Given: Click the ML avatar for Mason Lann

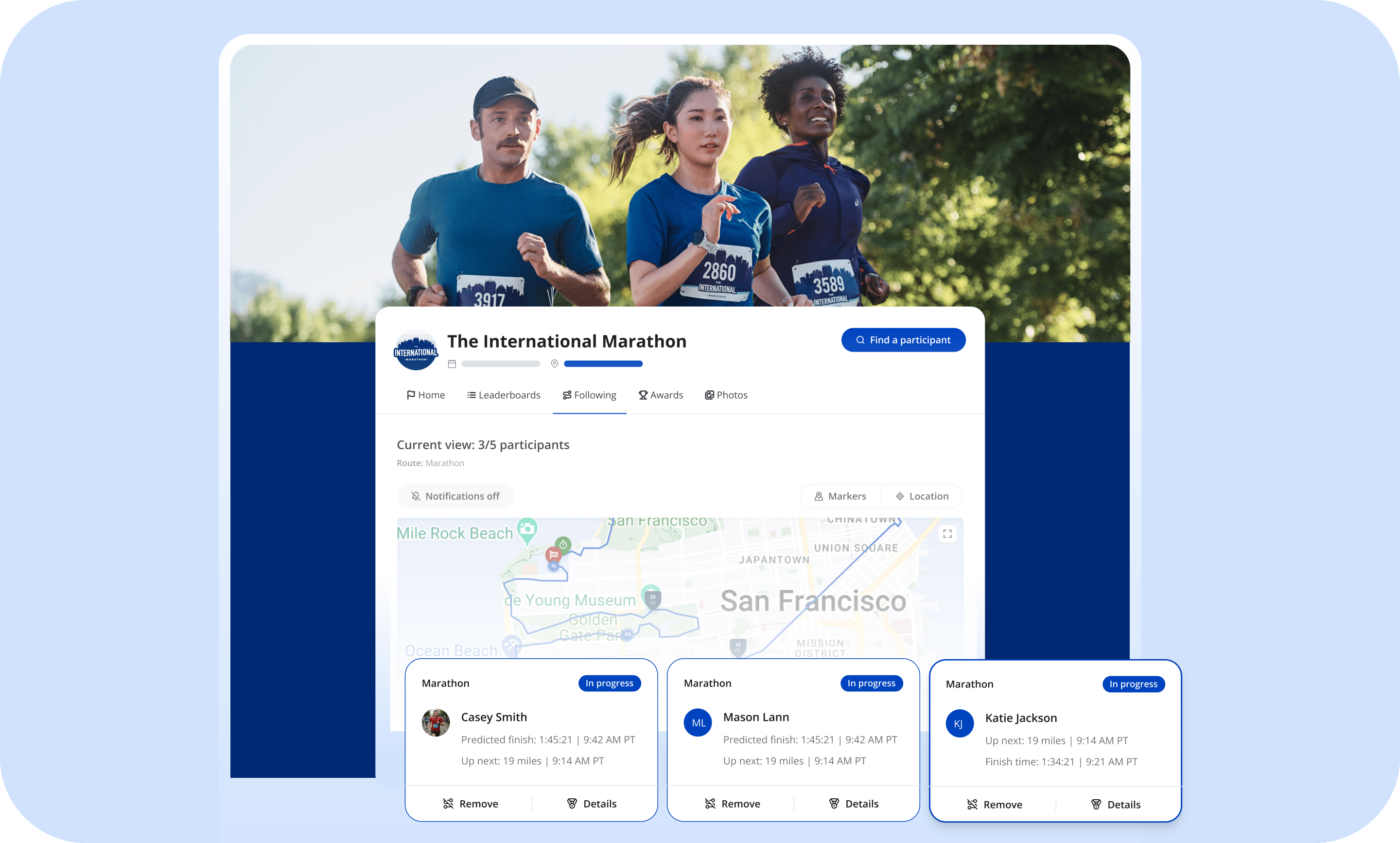Looking at the screenshot, I should [x=698, y=722].
